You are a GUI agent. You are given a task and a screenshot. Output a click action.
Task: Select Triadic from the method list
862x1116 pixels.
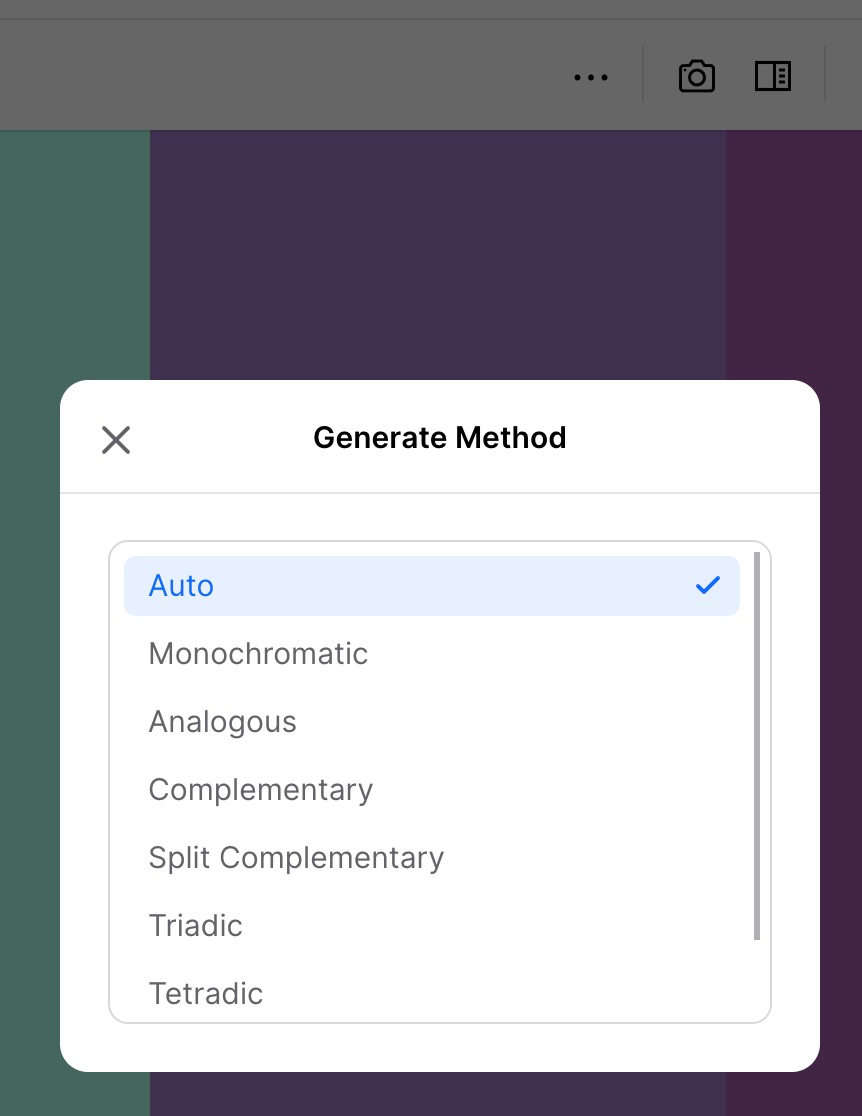(196, 926)
